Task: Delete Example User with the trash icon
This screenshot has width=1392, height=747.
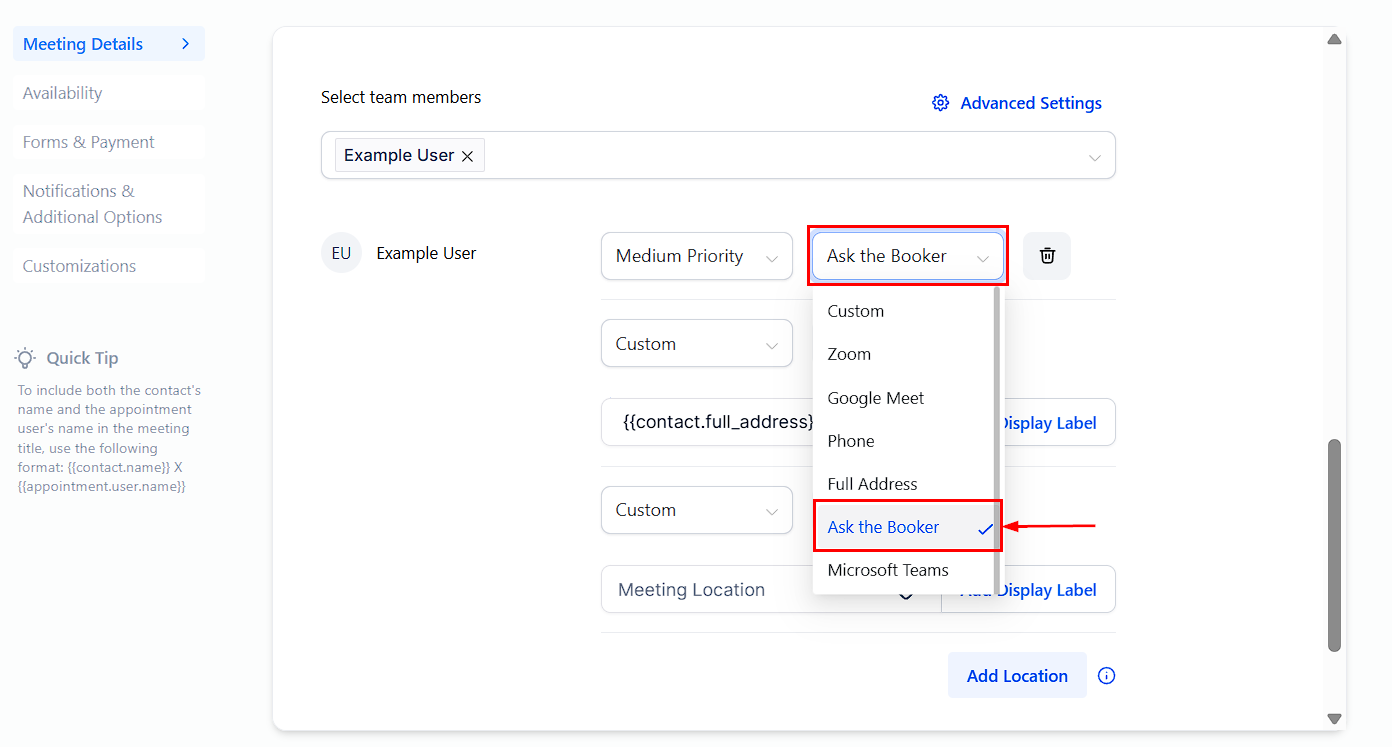Action: pyautogui.click(x=1047, y=256)
